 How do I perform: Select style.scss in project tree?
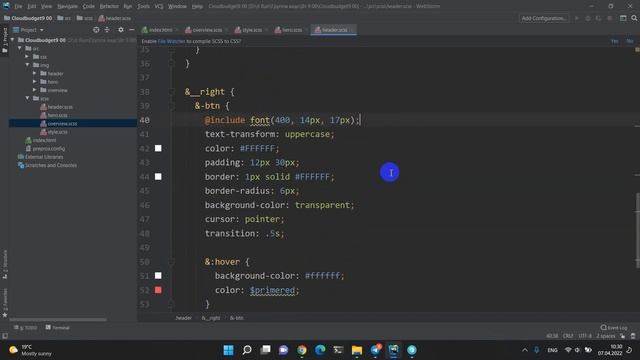(x=58, y=132)
